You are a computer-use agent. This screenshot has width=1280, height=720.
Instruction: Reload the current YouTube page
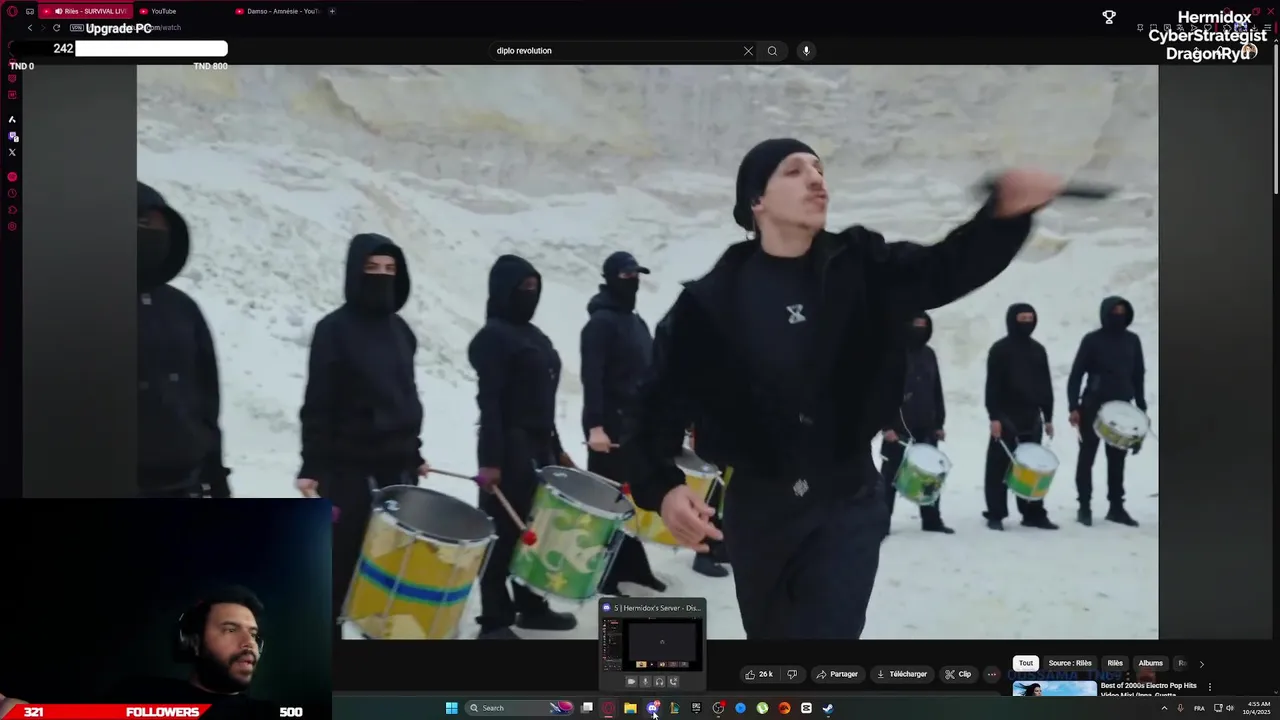tap(56, 28)
